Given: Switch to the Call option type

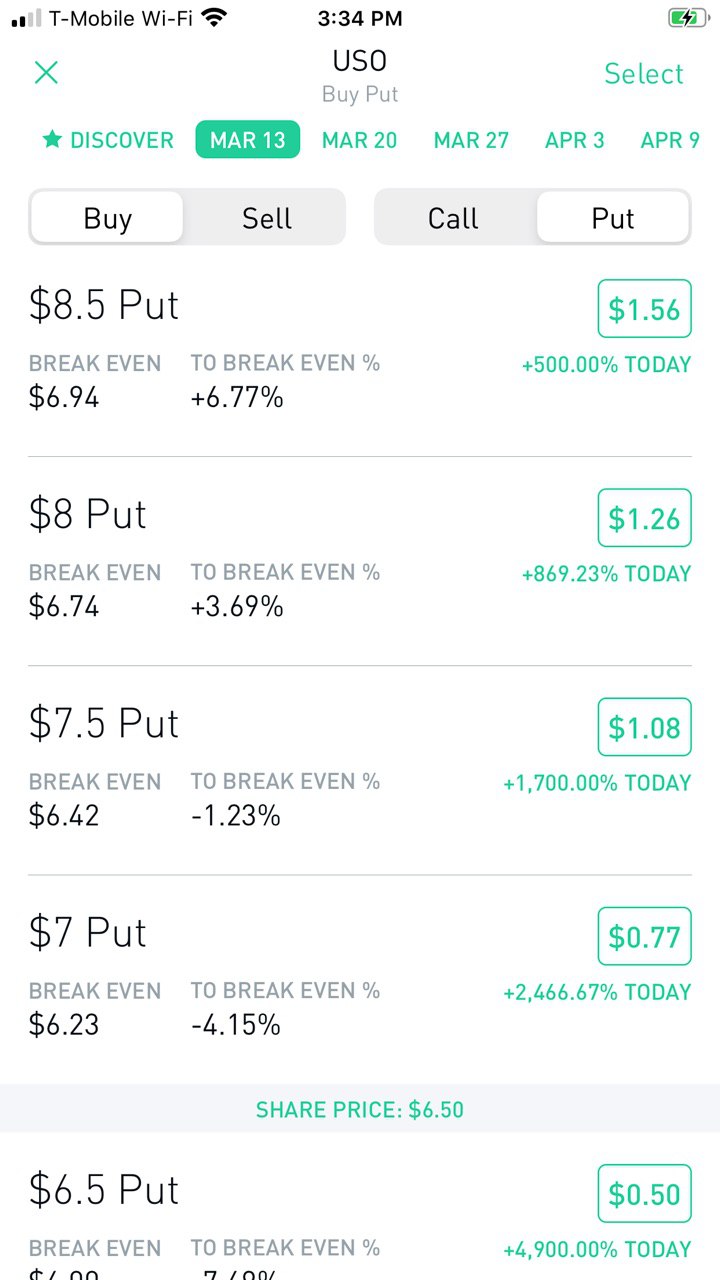Looking at the screenshot, I should click(x=453, y=218).
